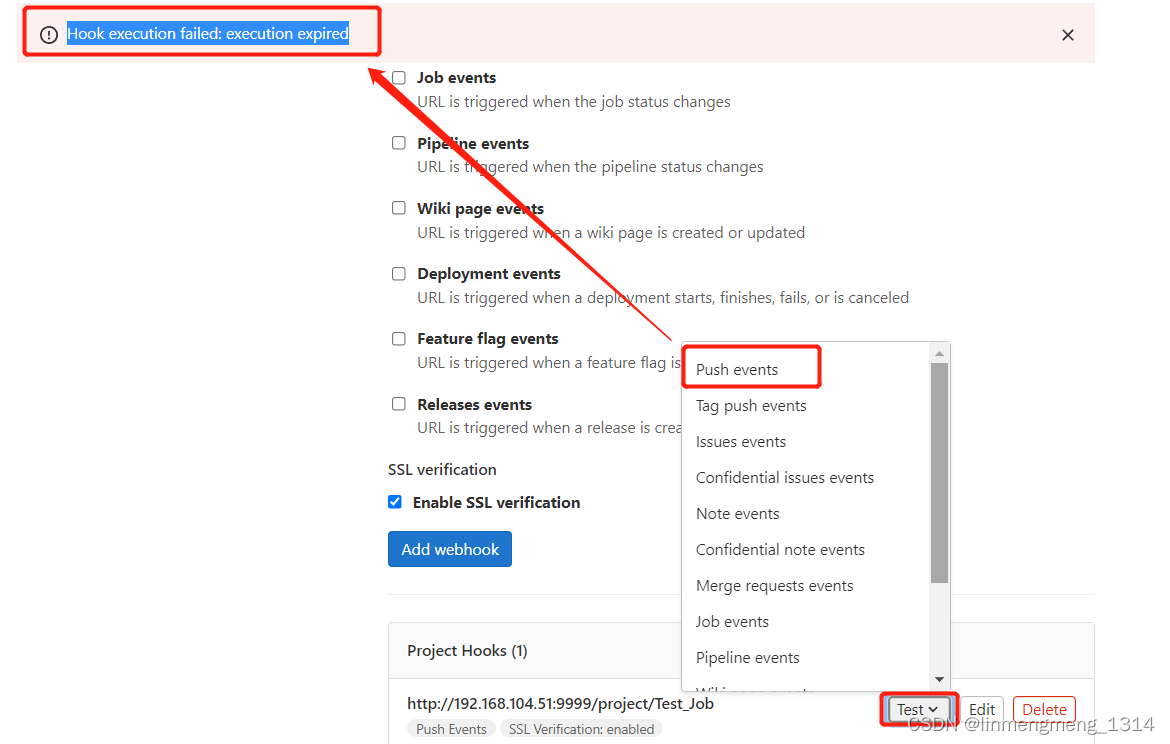
Task: Click the dropdown list scrollbar thumb
Action: pos(939,473)
